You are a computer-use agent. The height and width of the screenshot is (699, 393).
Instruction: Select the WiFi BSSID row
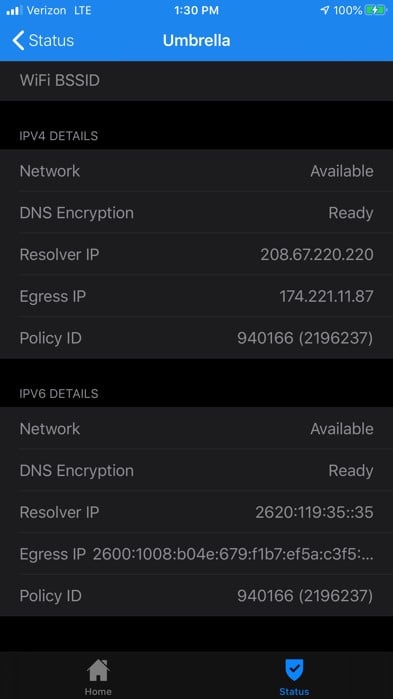(x=196, y=81)
